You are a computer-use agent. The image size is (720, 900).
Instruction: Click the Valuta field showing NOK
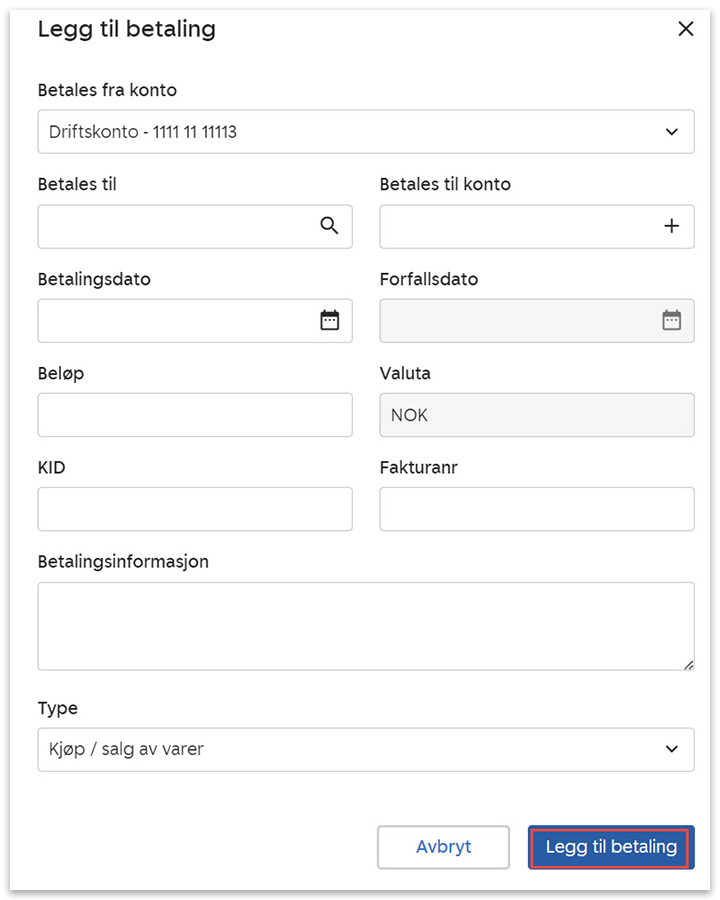pyautogui.click(x=537, y=414)
